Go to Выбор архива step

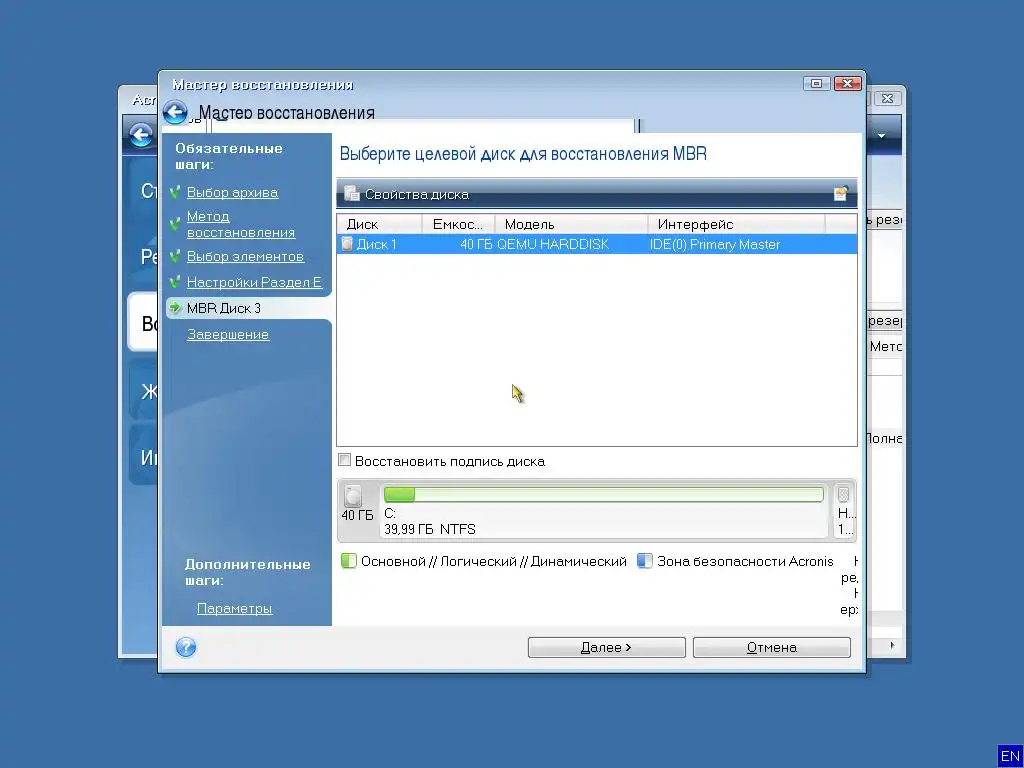232,192
